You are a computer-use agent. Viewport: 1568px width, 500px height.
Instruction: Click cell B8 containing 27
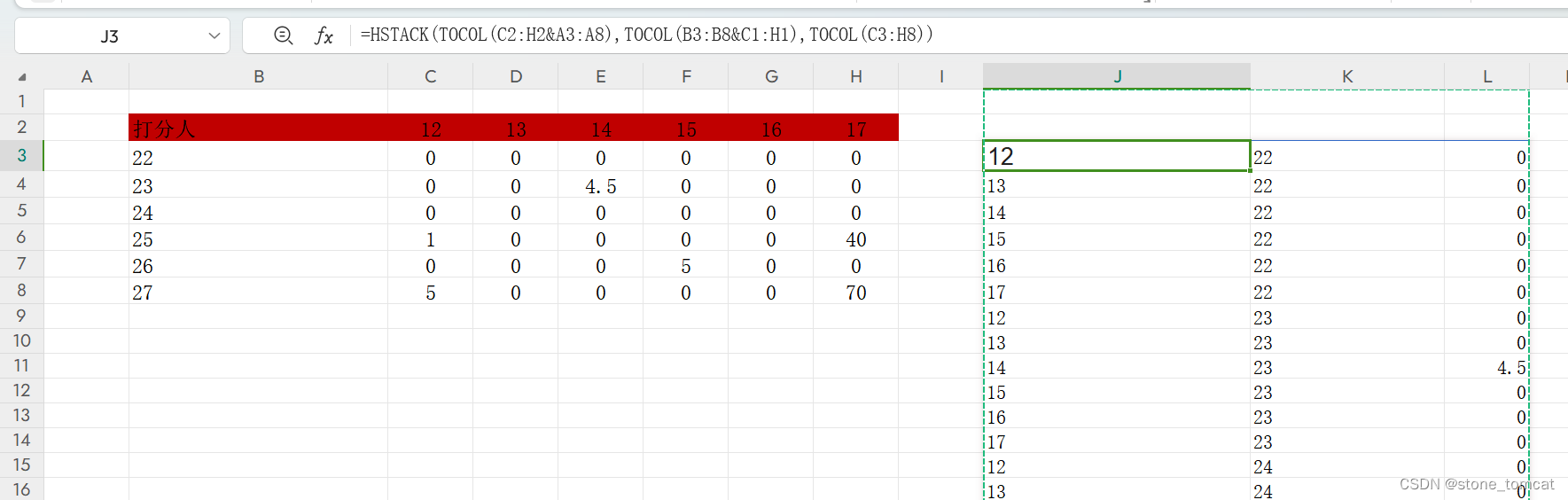258,292
